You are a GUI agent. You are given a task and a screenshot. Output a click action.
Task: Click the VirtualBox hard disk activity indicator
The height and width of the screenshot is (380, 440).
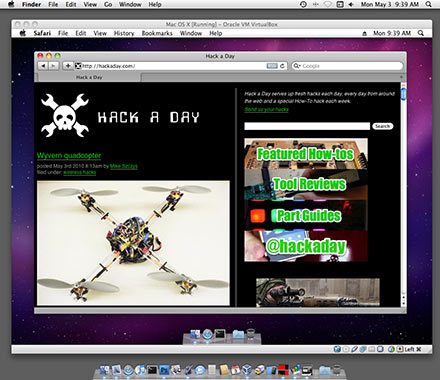(x=337, y=349)
